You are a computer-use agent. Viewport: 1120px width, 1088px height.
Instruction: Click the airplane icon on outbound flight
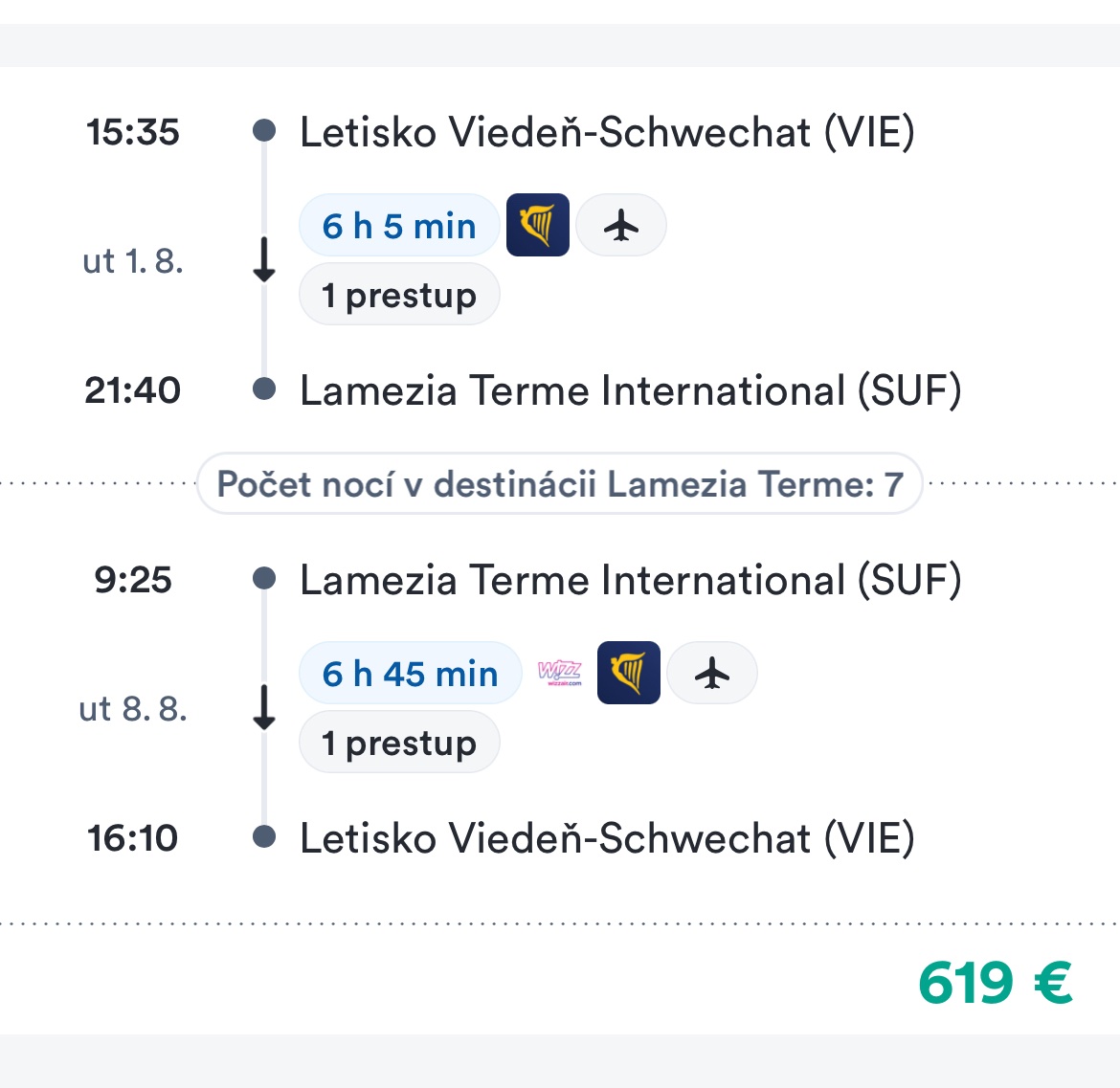click(621, 226)
